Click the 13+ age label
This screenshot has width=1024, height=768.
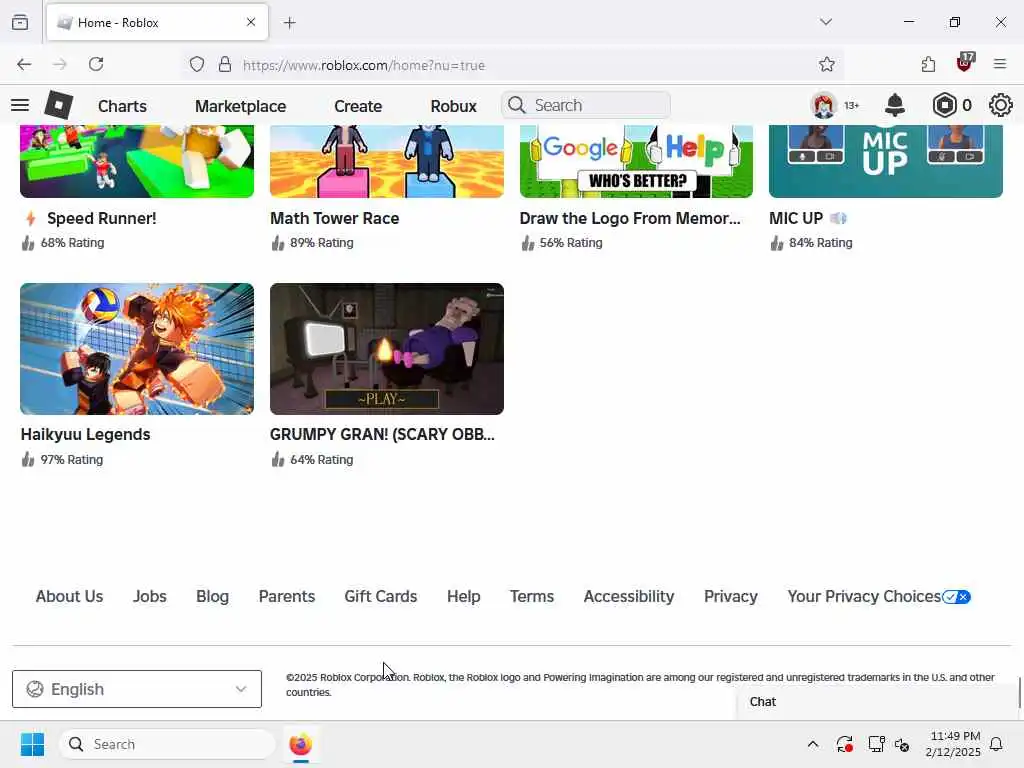click(852, 105)
